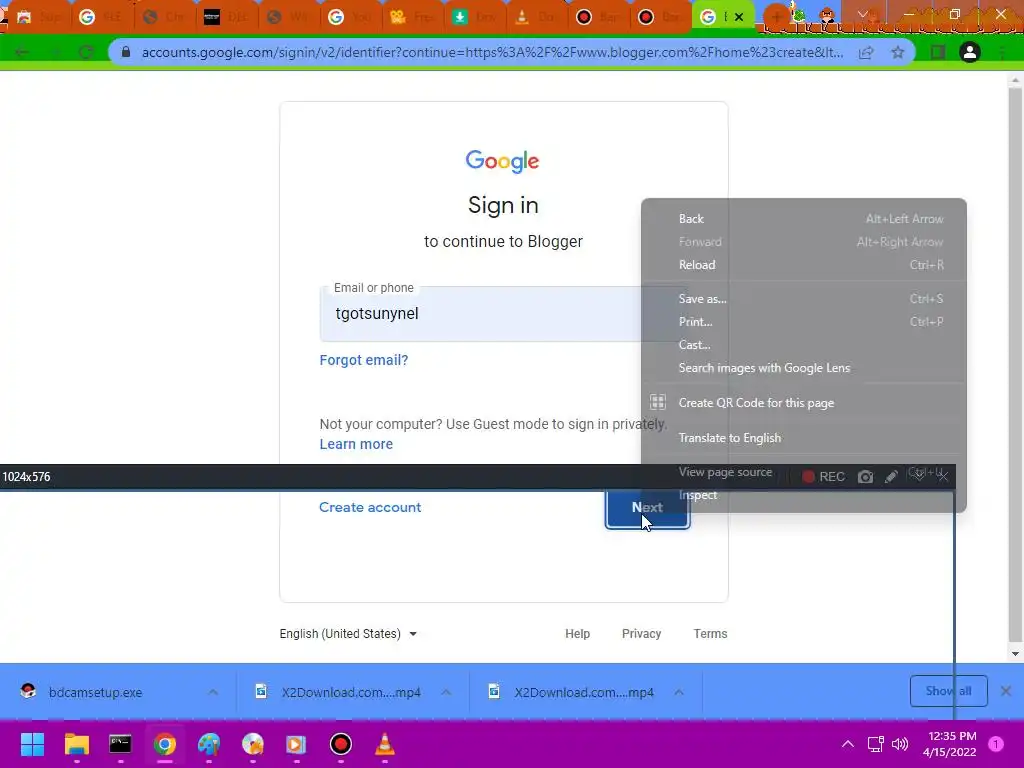
Task: Click the page scrollbar down arrow
Action: [x=1015, y=654]
